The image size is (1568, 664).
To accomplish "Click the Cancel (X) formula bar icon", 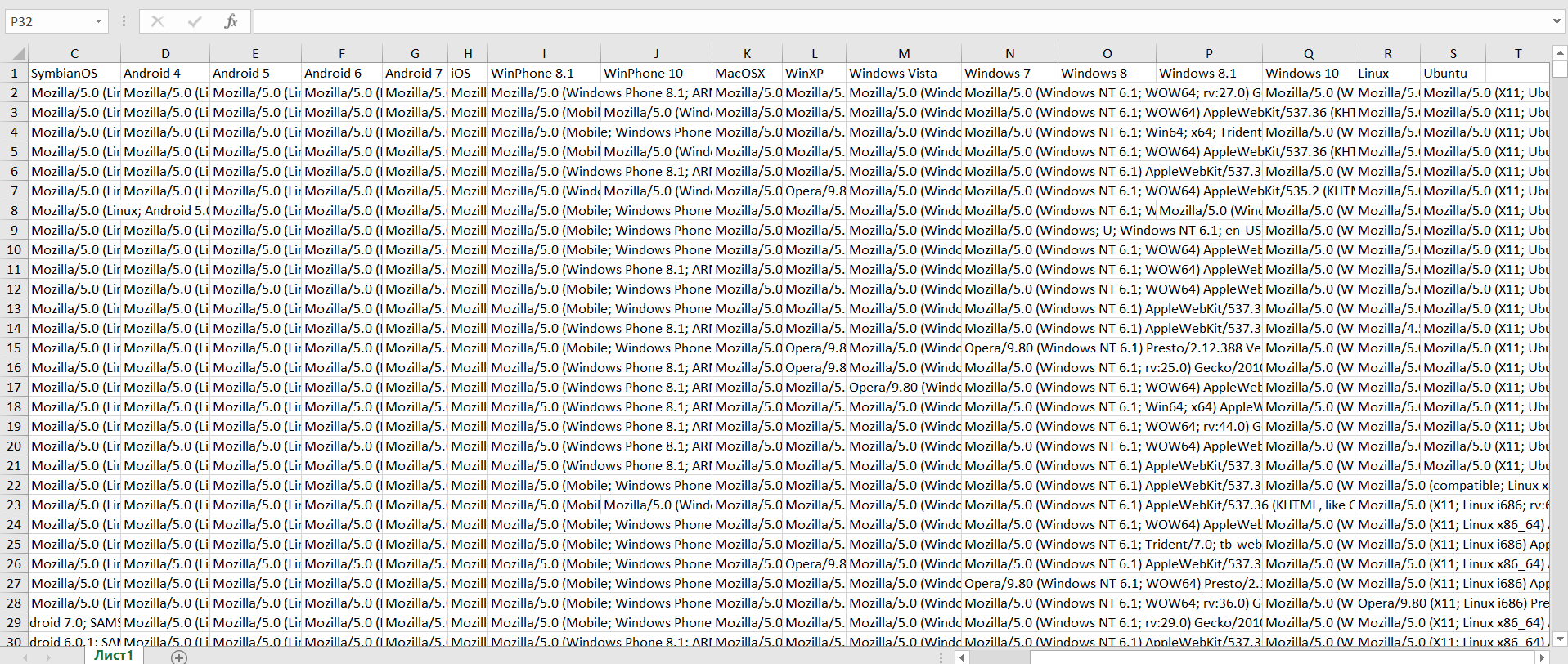I will (x=158, y=21).
